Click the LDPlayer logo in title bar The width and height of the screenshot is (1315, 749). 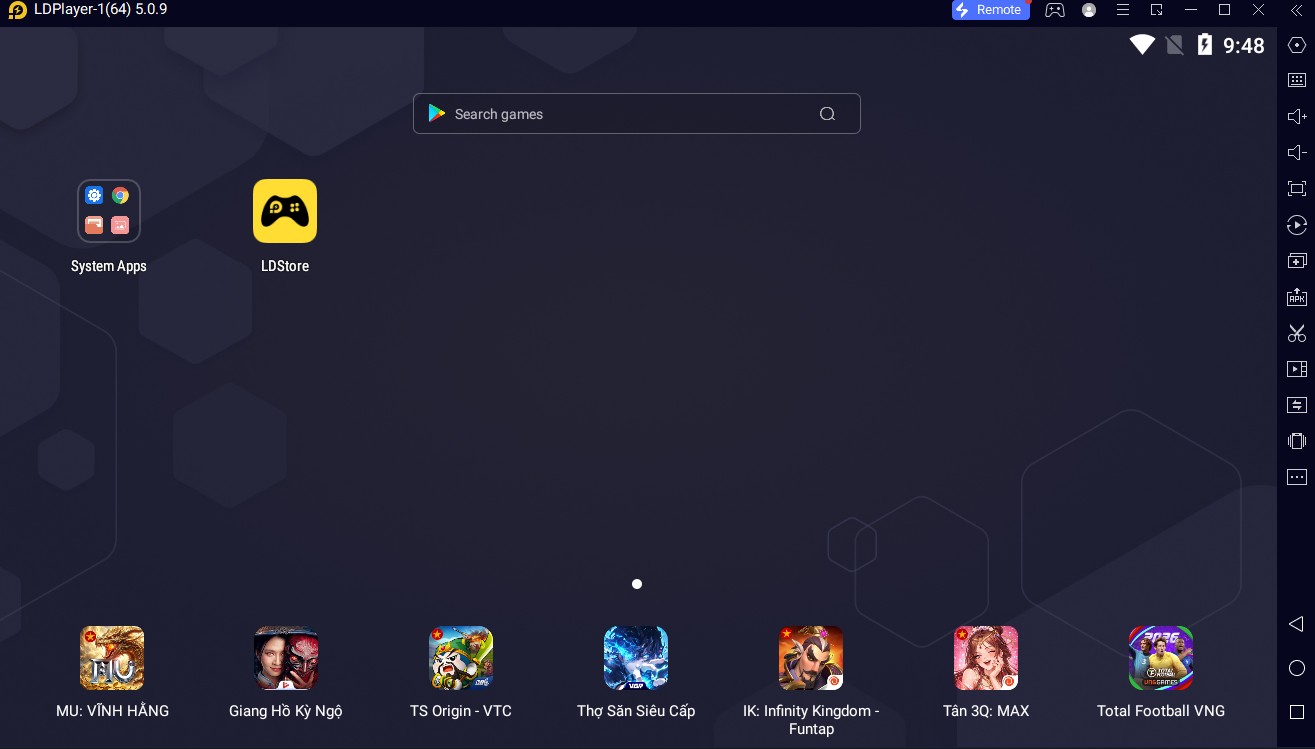(17, 10)
